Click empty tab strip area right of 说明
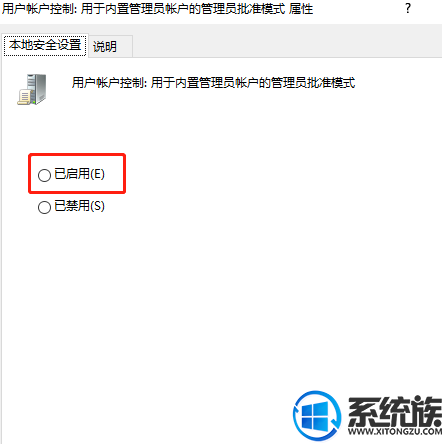The width and height of the screenshot is (442, 444). tap(287, 46)
